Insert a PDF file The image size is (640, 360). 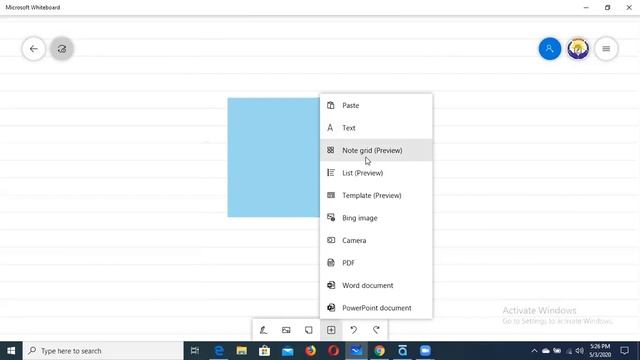point(376,262)
